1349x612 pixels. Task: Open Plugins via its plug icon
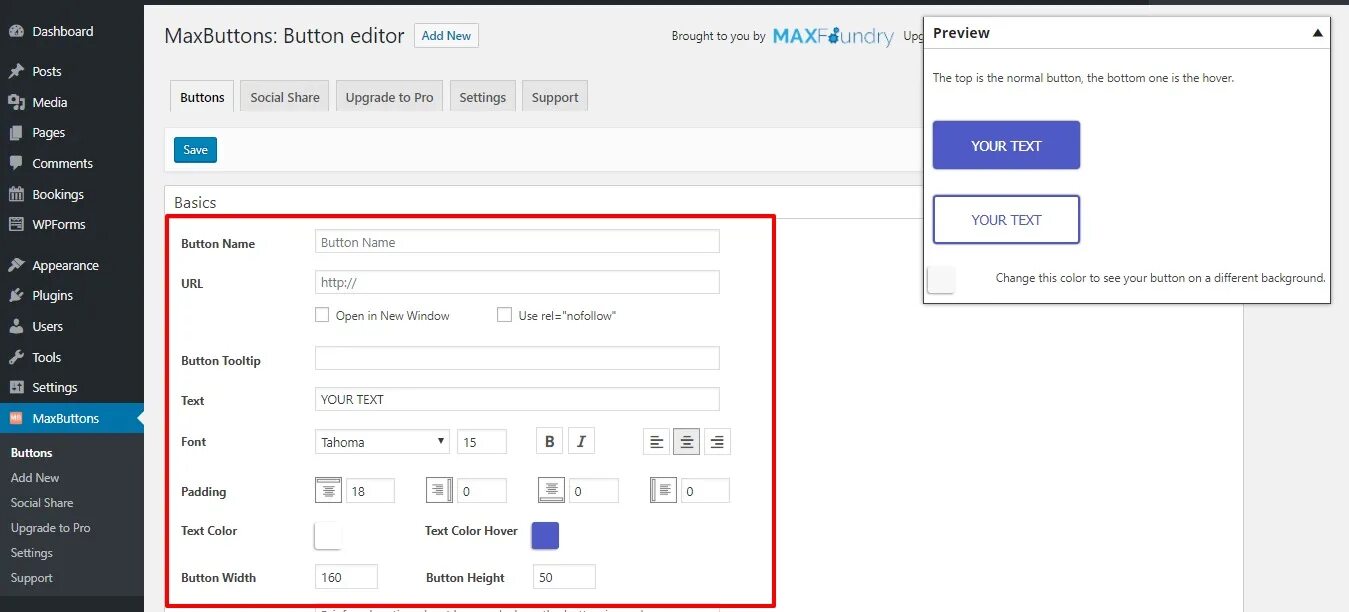[x=16, y=295]
